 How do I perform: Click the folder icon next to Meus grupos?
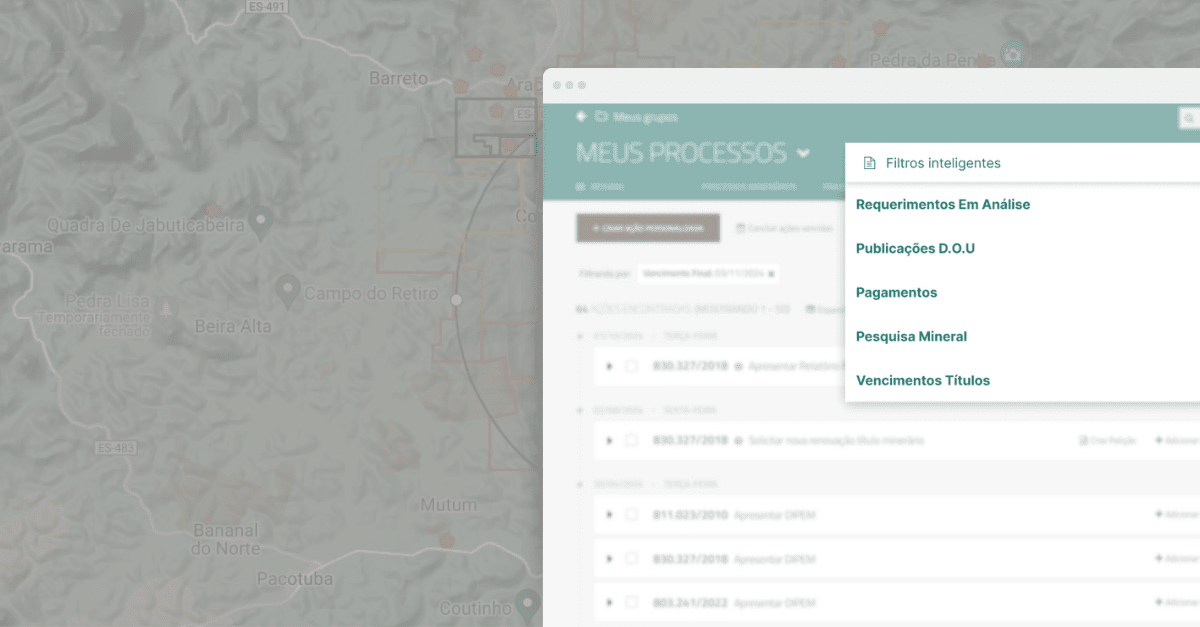(601, 116)
